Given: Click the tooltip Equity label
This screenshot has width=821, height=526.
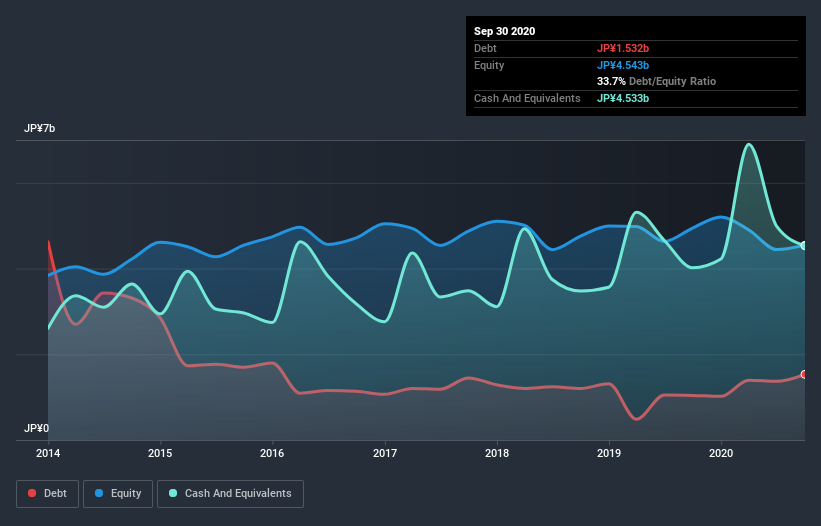Looking at the screenshot, I should tap(489, 65).
